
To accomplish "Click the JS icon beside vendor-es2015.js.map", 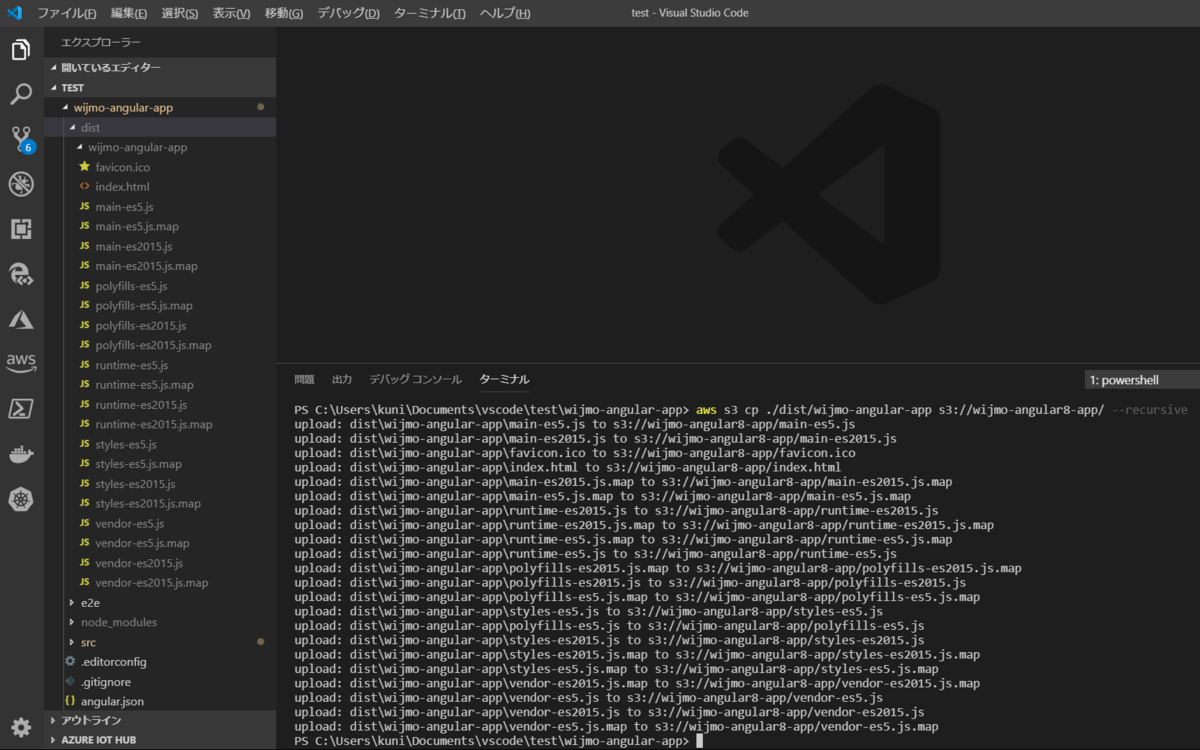I will coord(85,583).
